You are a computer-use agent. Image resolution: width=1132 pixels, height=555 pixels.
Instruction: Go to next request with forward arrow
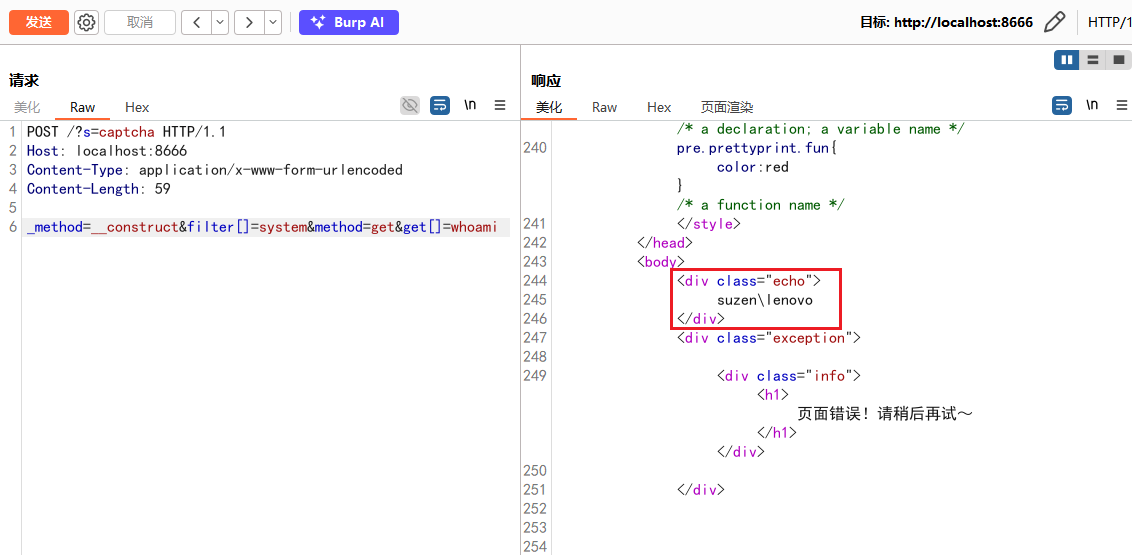[x=249, y=22]
